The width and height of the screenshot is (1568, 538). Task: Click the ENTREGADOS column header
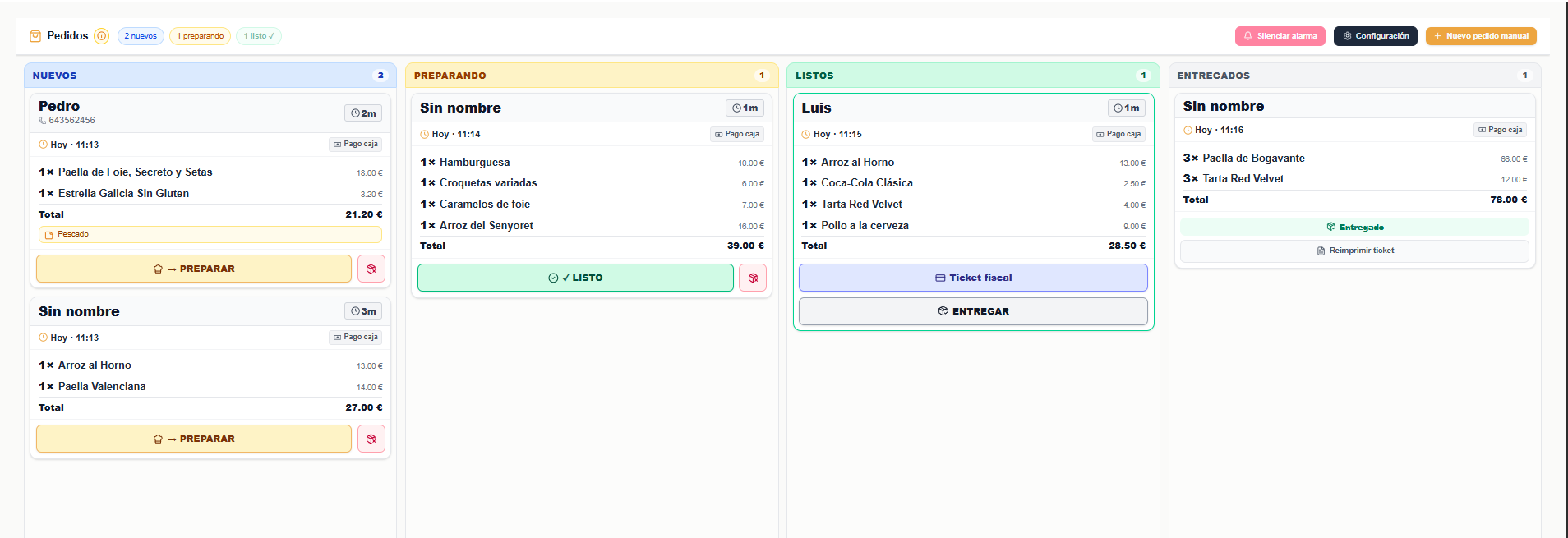click(x=1354, y=76)
